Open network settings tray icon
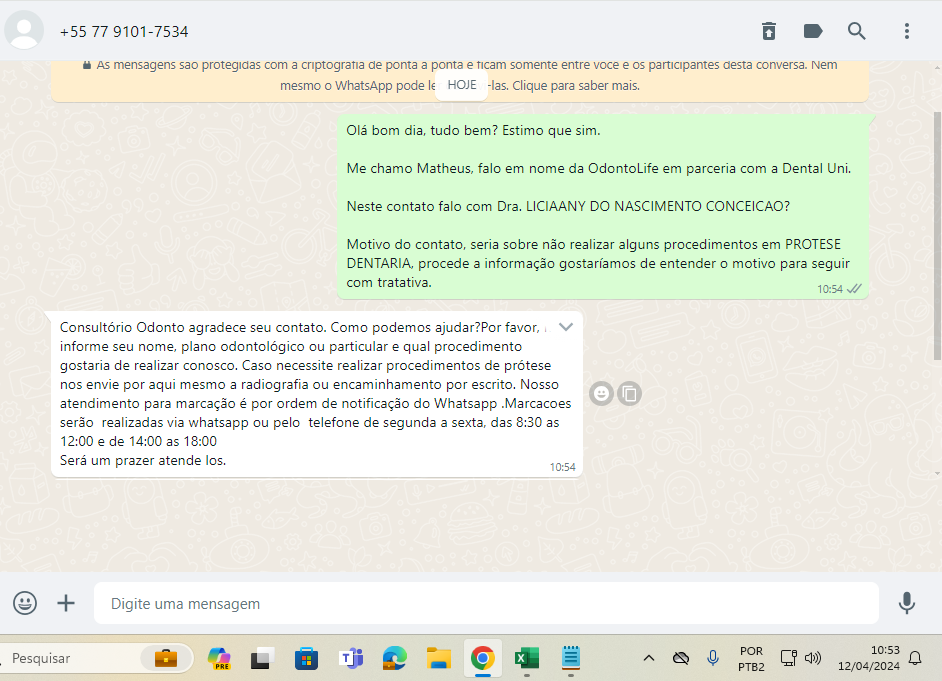Screen dimensions: 942x681 coord(788,658)
